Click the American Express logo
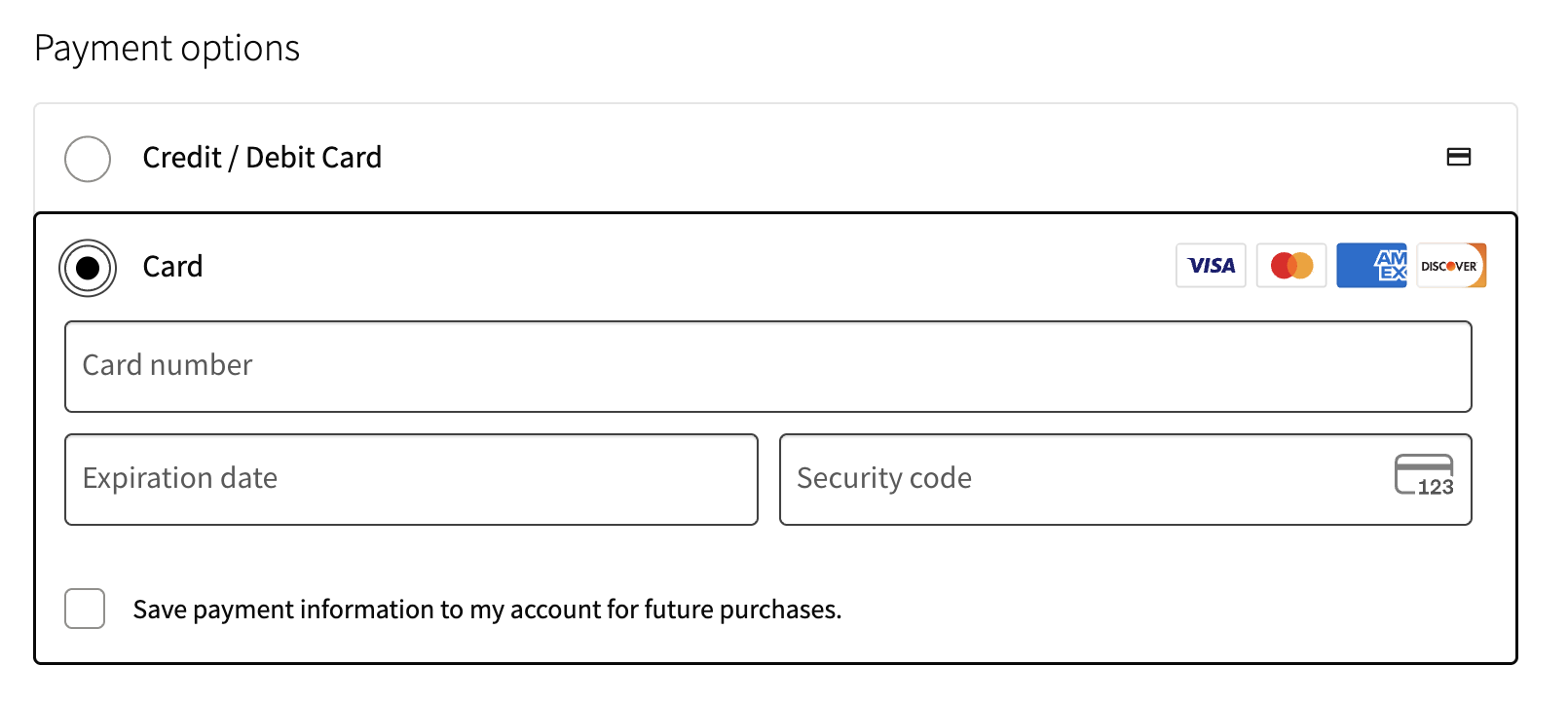 point(1371,266)
